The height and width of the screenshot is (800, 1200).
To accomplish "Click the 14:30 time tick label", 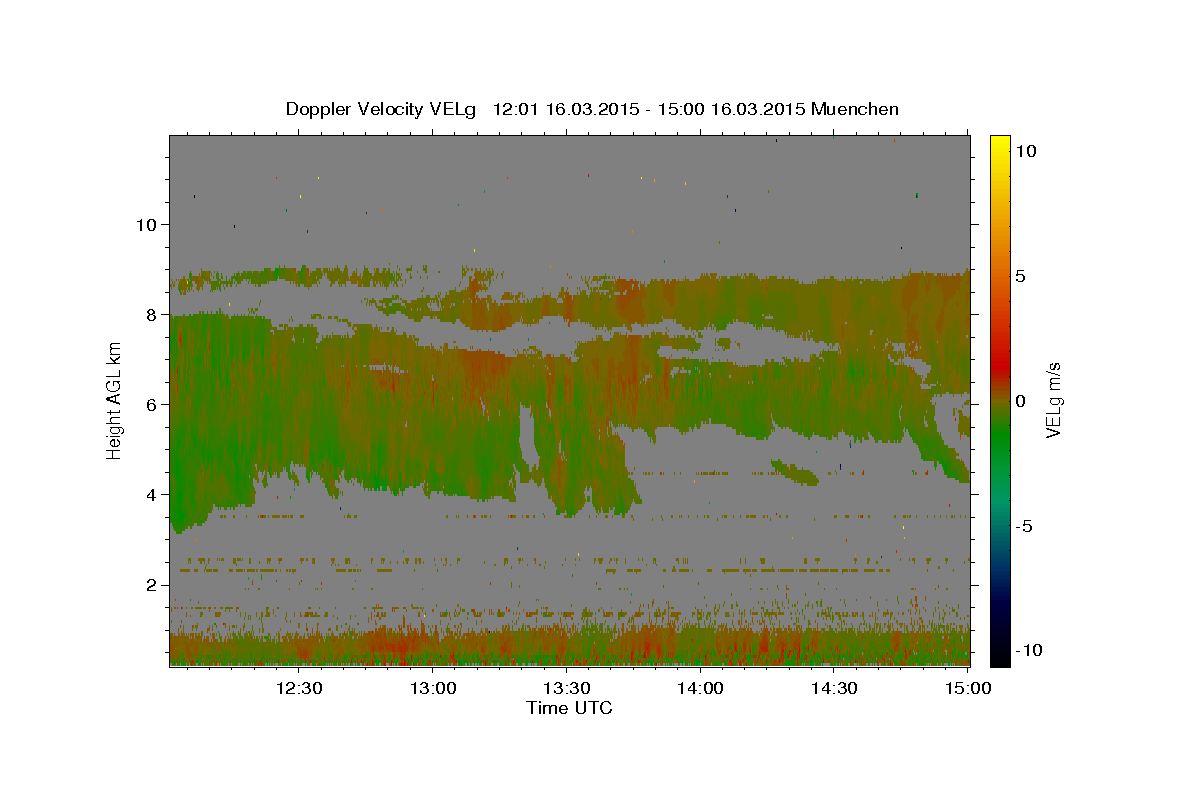I will [x=834, y=688].
